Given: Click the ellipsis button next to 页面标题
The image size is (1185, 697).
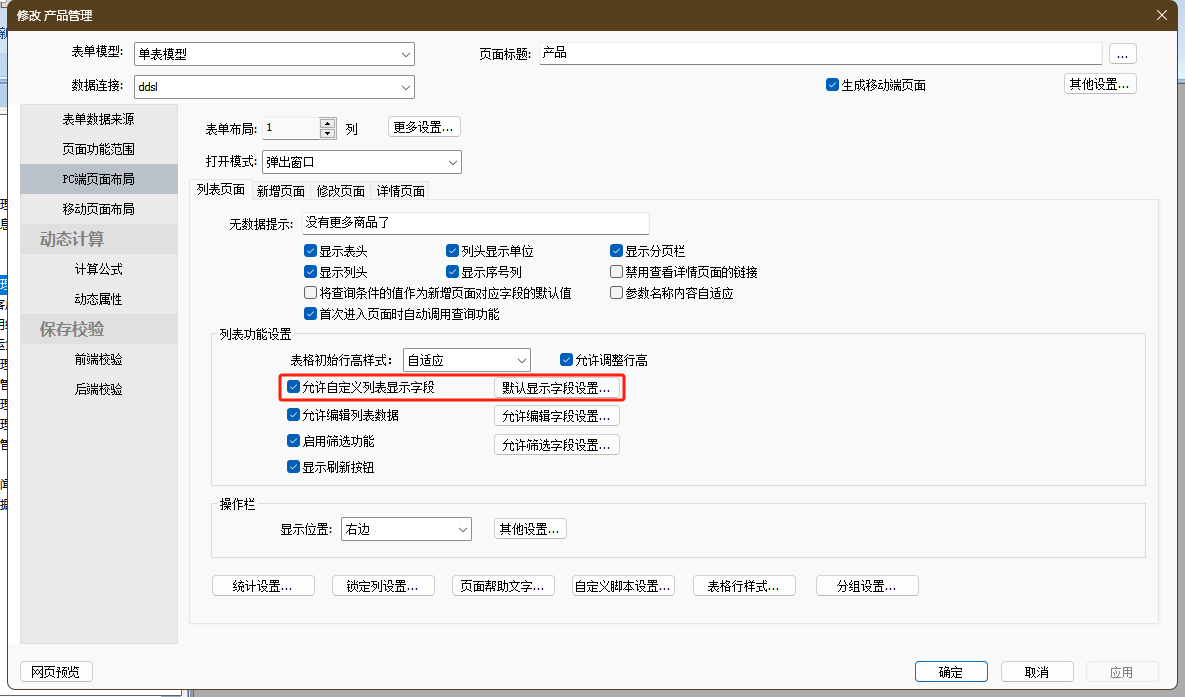Looking at the screenshot, I should 1123,53.
